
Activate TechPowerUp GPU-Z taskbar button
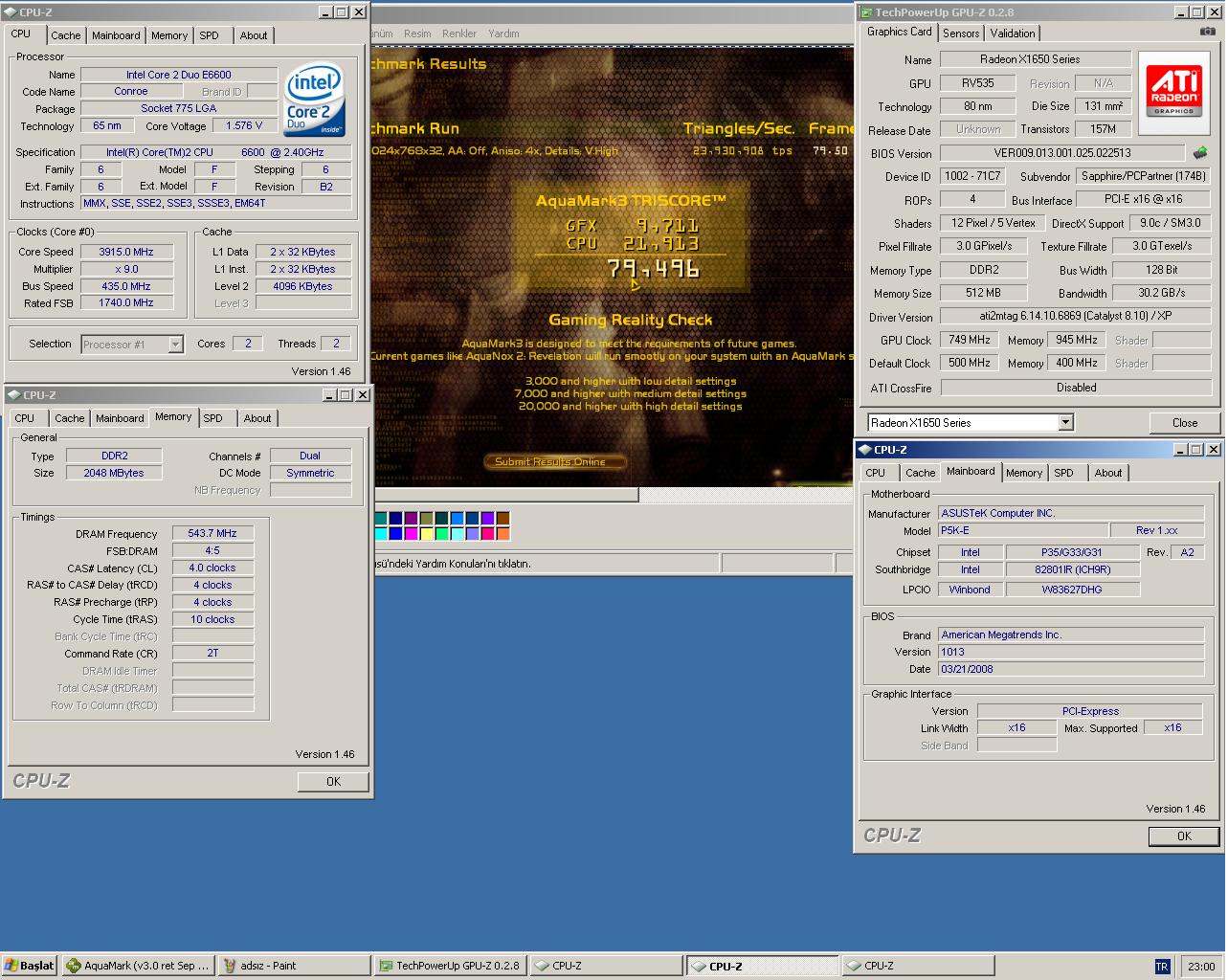[449, 966]
